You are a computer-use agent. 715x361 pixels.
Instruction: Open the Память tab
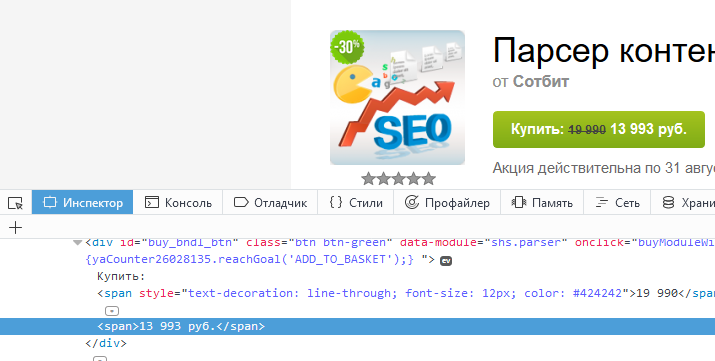pyautogui.click(x=542, y=202)
